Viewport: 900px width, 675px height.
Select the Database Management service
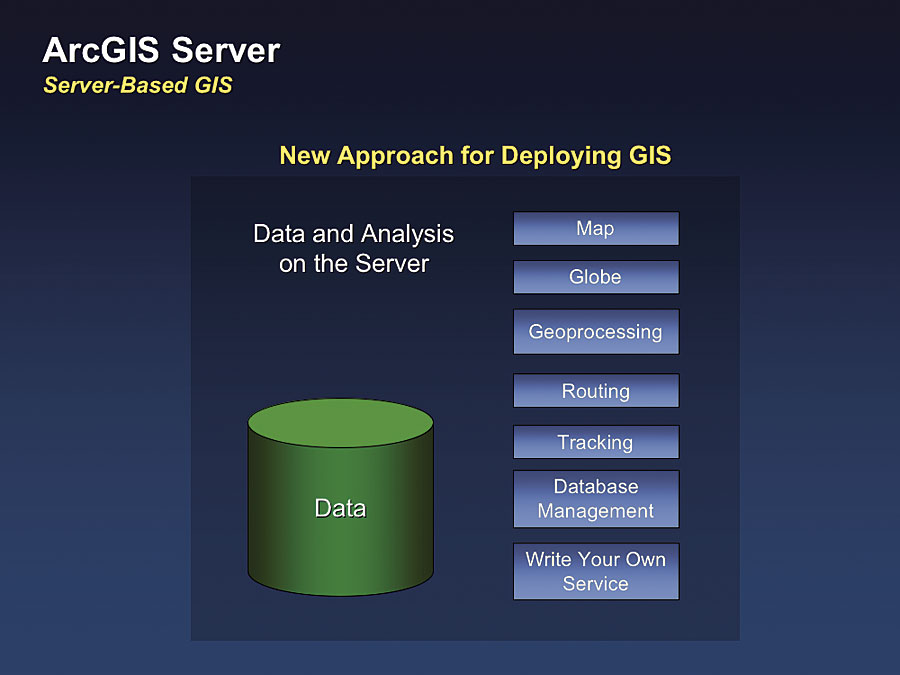click(x=595, y=498)
